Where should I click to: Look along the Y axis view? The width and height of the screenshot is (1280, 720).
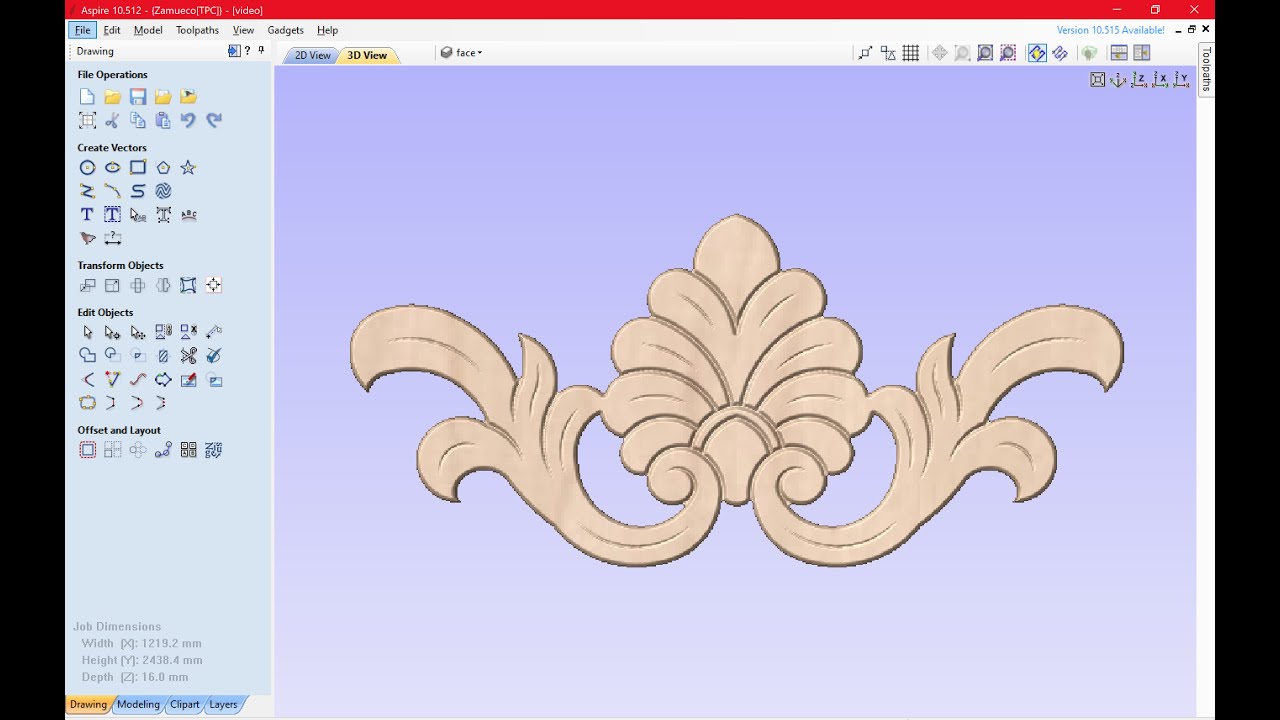point(1181,80)
